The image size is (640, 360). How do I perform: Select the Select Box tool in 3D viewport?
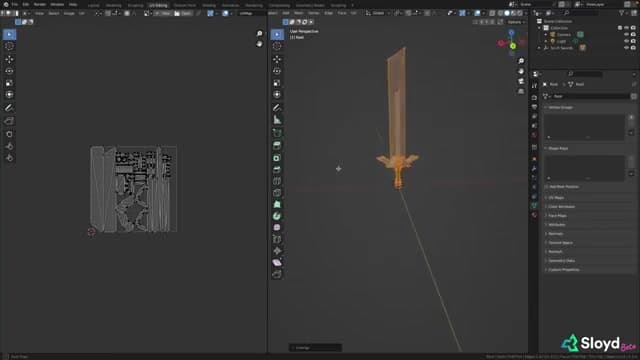coord(277,34)
